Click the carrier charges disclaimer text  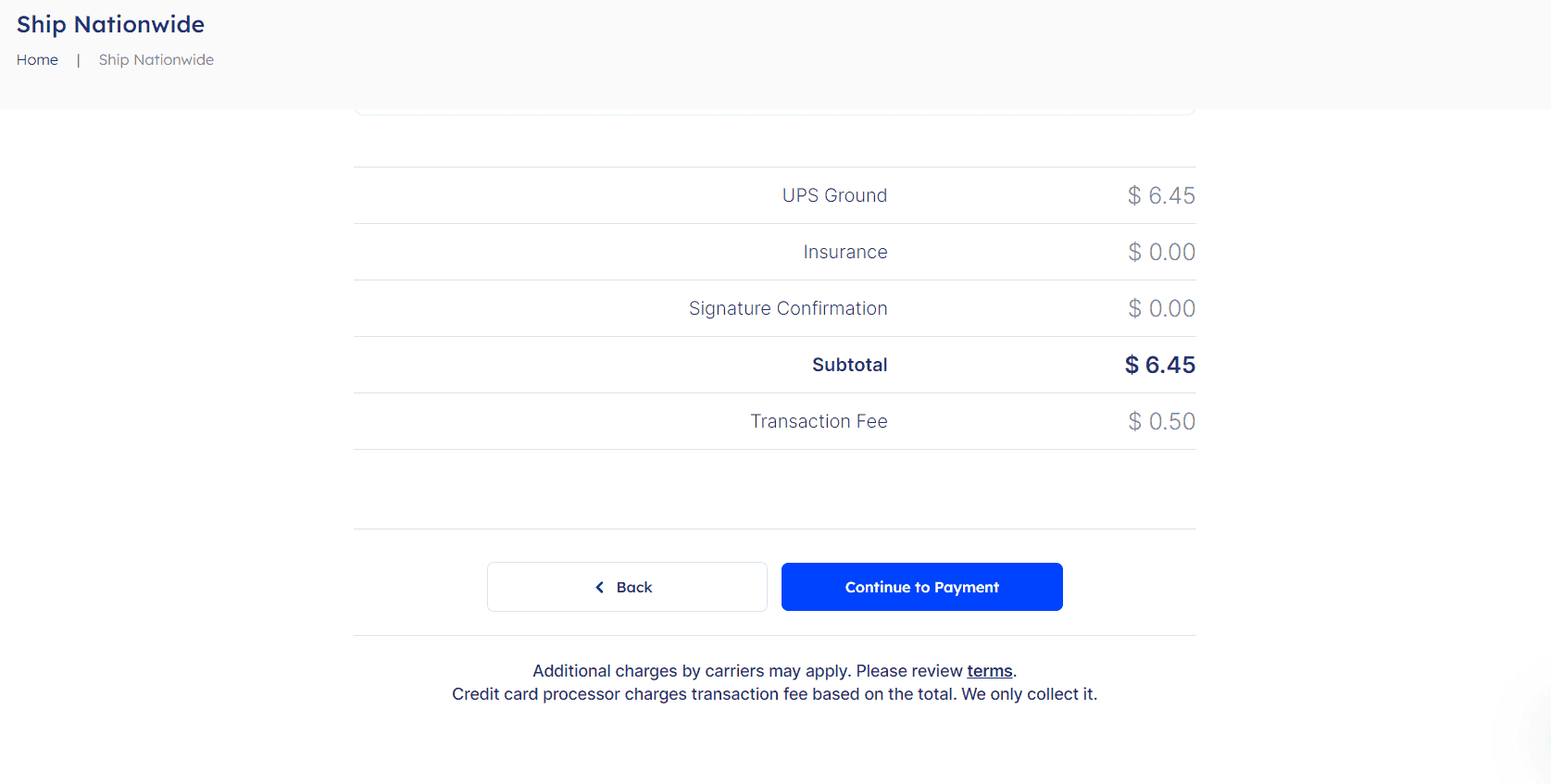point(774,670)
